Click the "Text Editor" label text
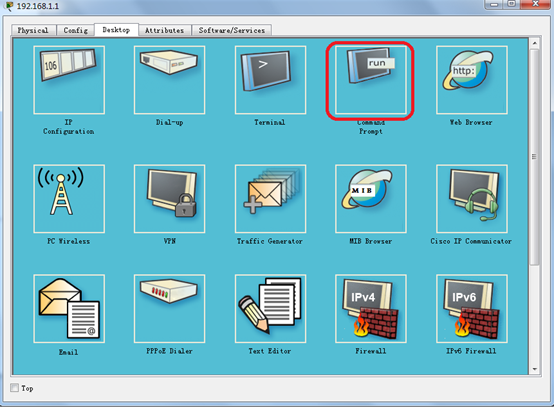The width and height of the screenshot is (554, 408). pyautogui.click(x=270, y=351)
